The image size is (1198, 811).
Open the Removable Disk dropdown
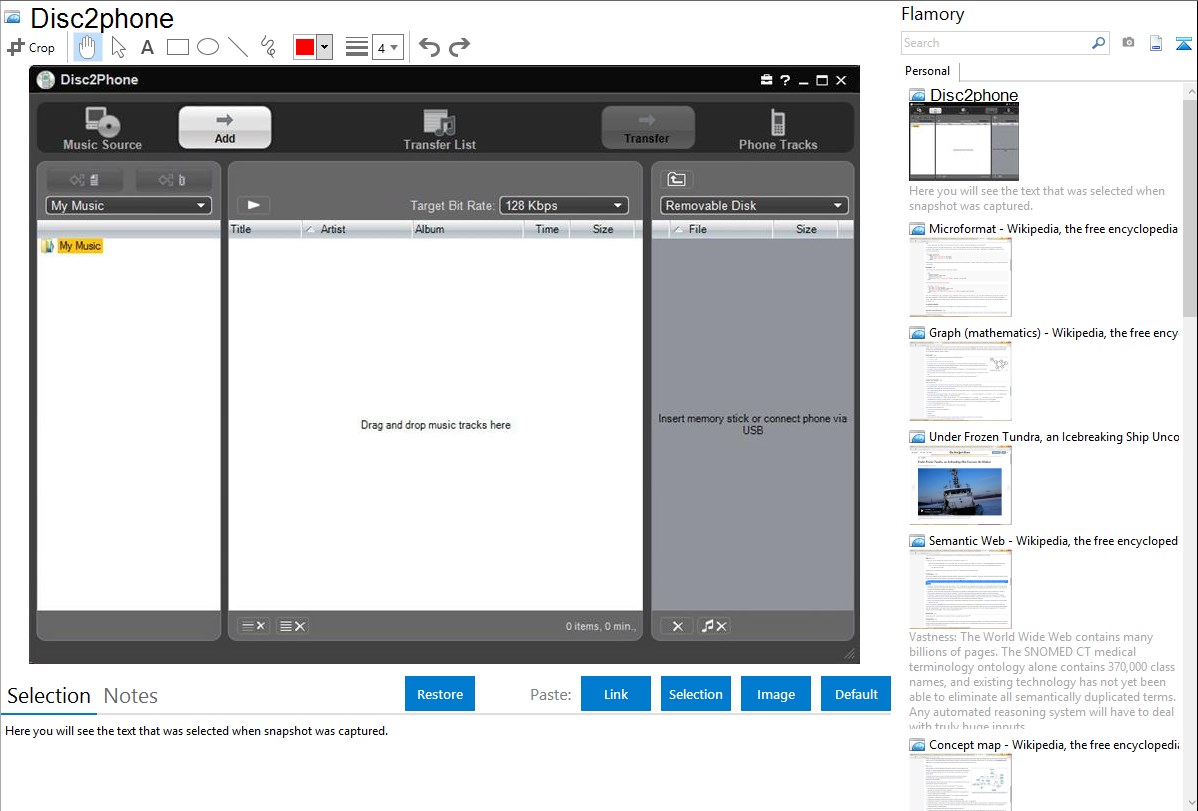click(753, 206)
